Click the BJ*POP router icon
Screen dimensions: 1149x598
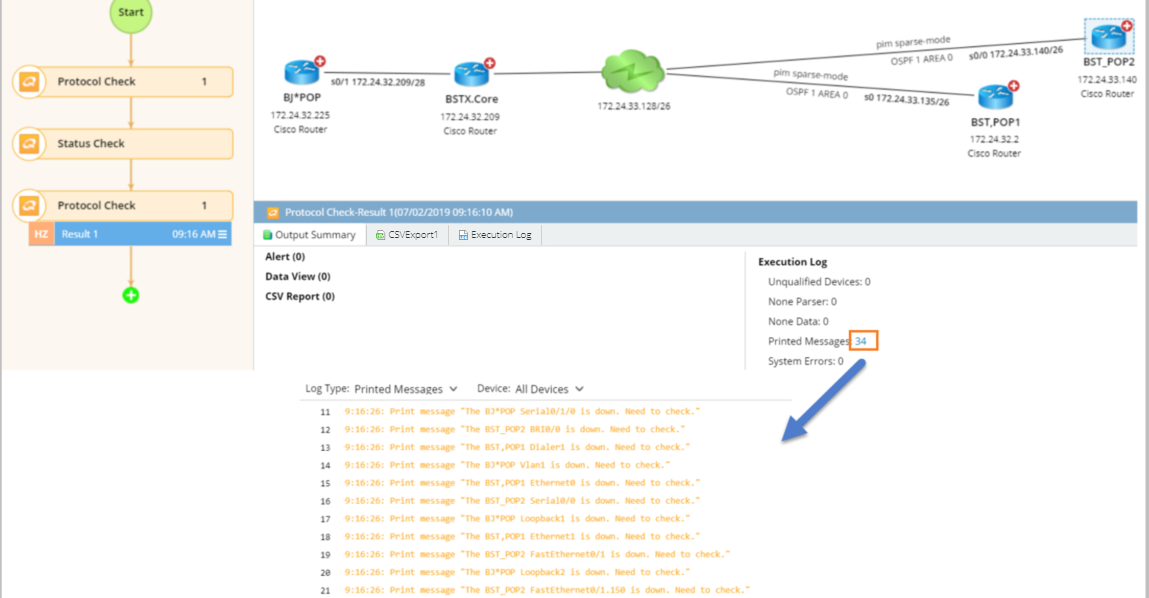tap(300, 72)
